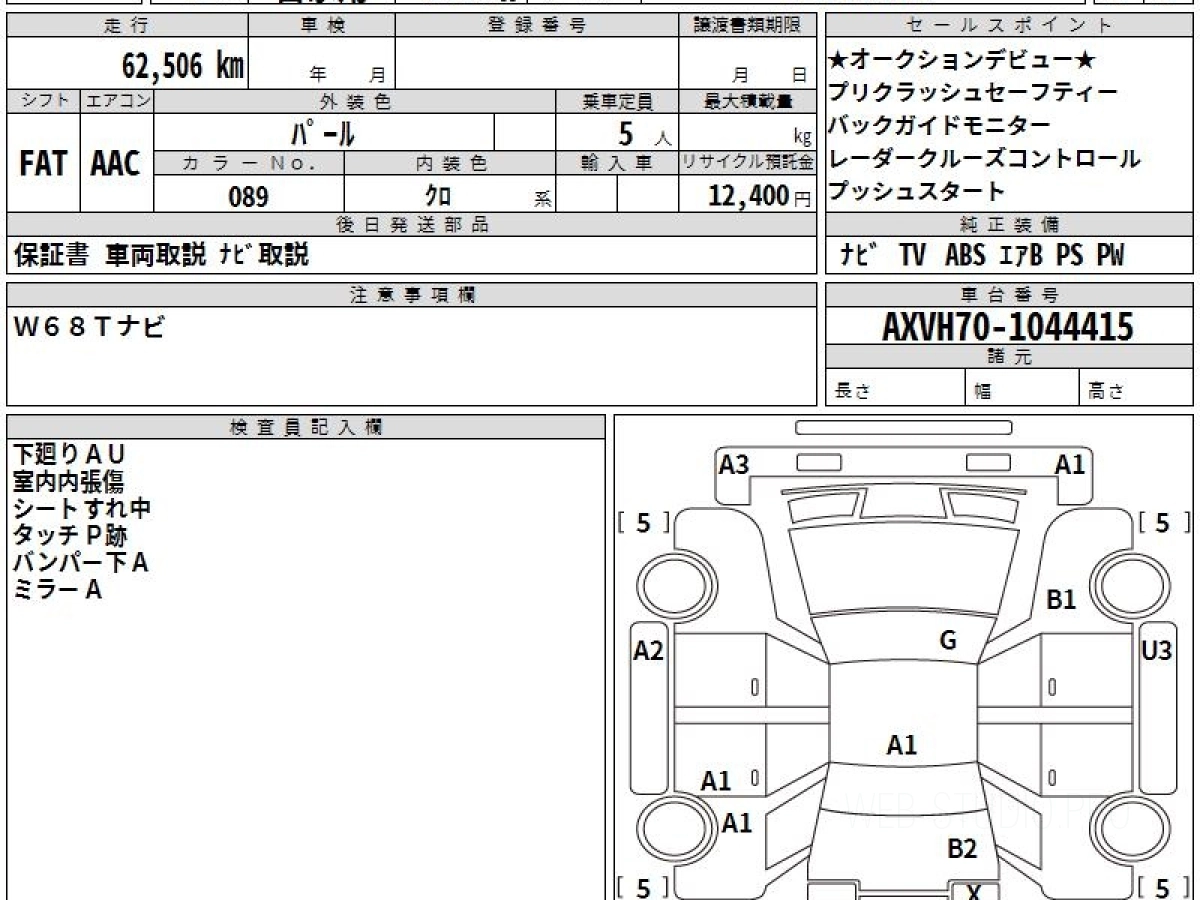Click the 12,400円 recycle fee

(760, 196)
